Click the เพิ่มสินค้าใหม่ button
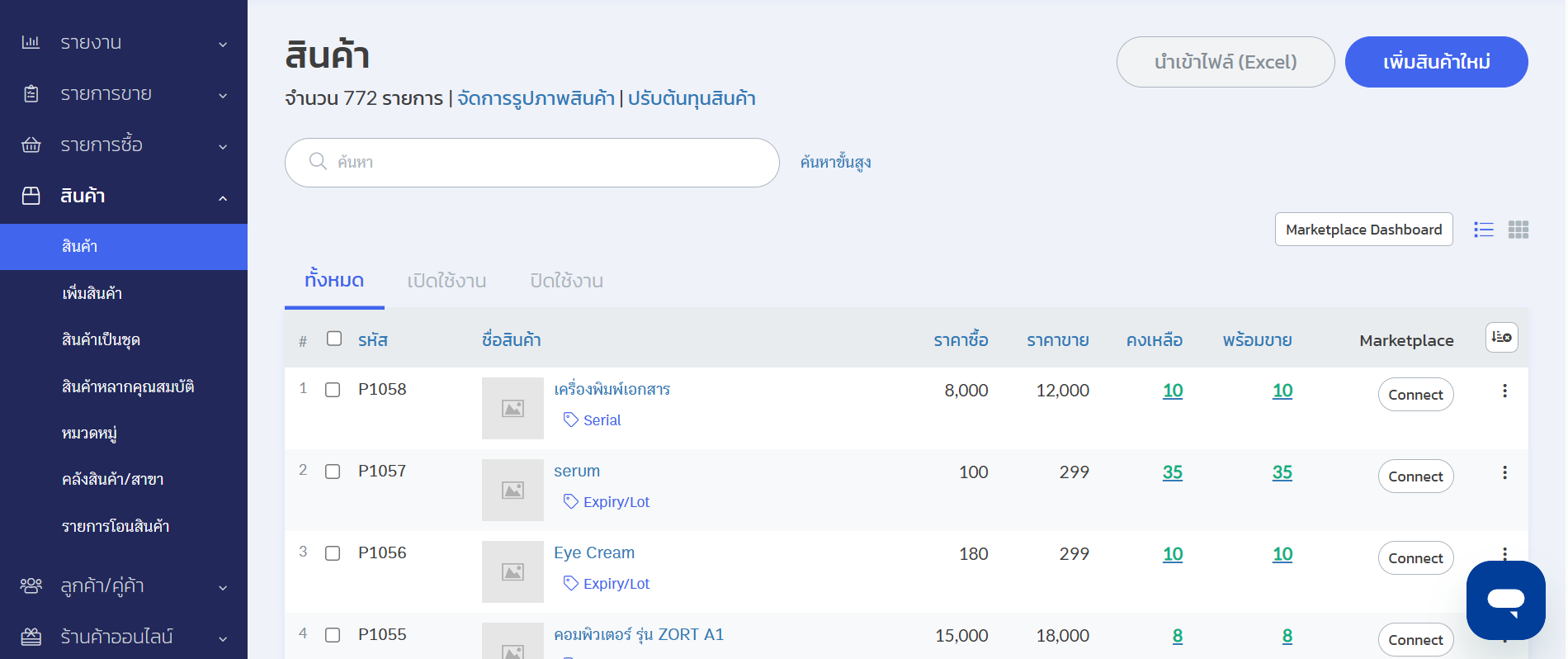 1435,62
